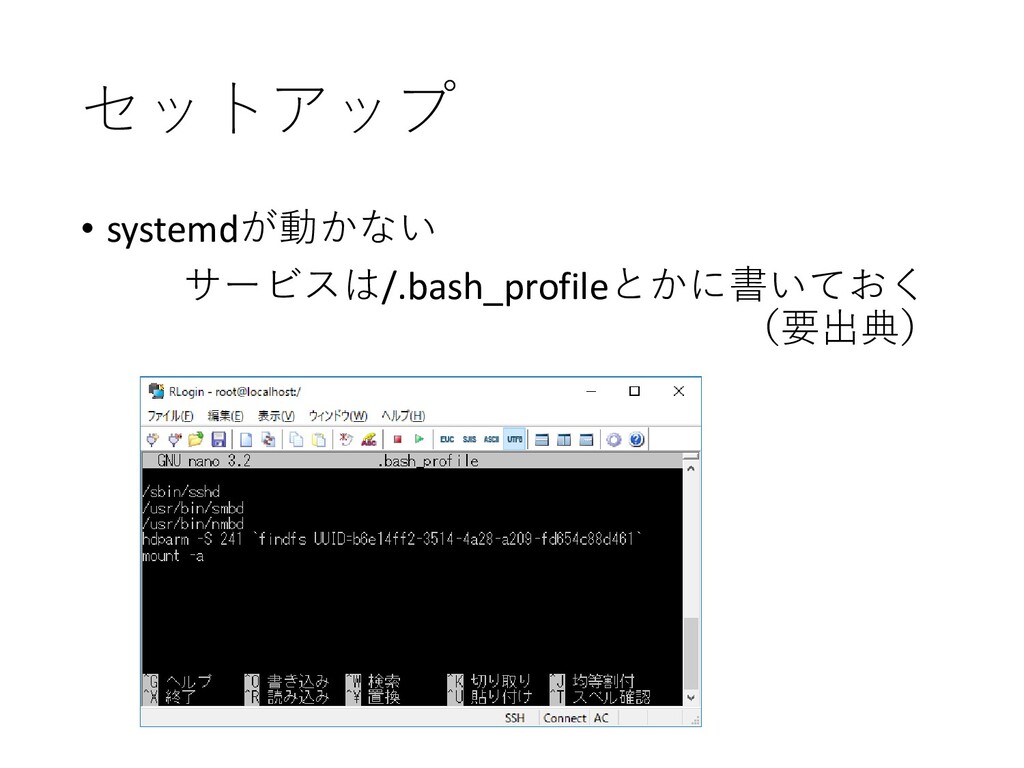Screen dimensions: 1024x768
Task: Maximize the RLogin window
Action: [x=634, y=391]
